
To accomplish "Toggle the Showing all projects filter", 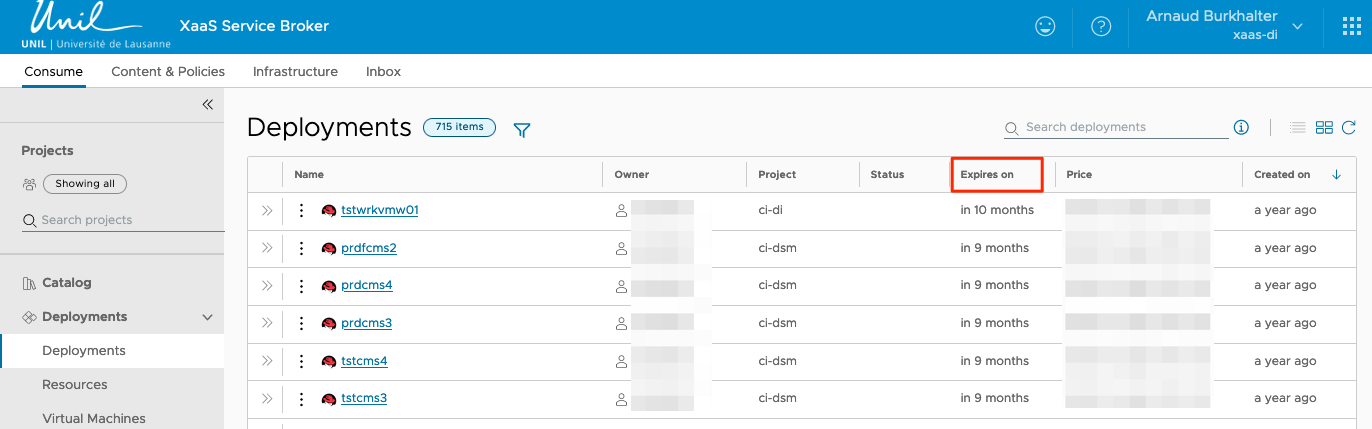I will tap(85, 184).
